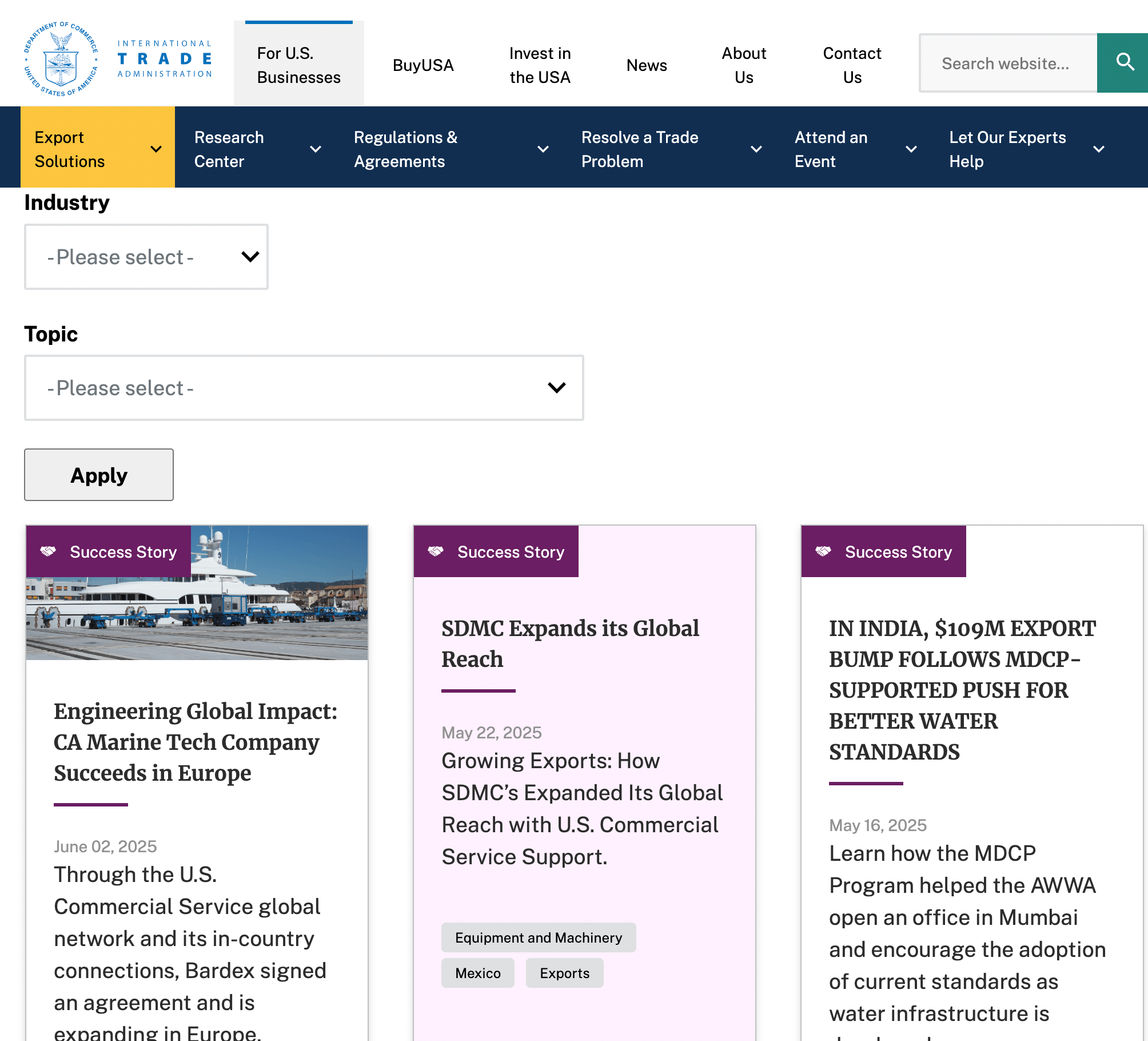Open Resolve a Trade Problem menu item
Image resolution: width=1148 pixels, height=1041 pixels.
(640, 149)
